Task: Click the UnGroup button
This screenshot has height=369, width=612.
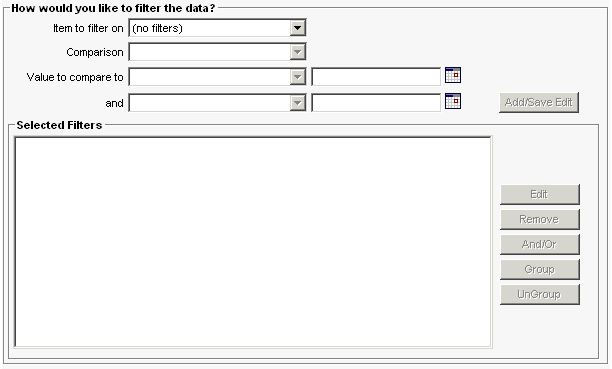Action: pyautogui.click(x=540, y=294)
